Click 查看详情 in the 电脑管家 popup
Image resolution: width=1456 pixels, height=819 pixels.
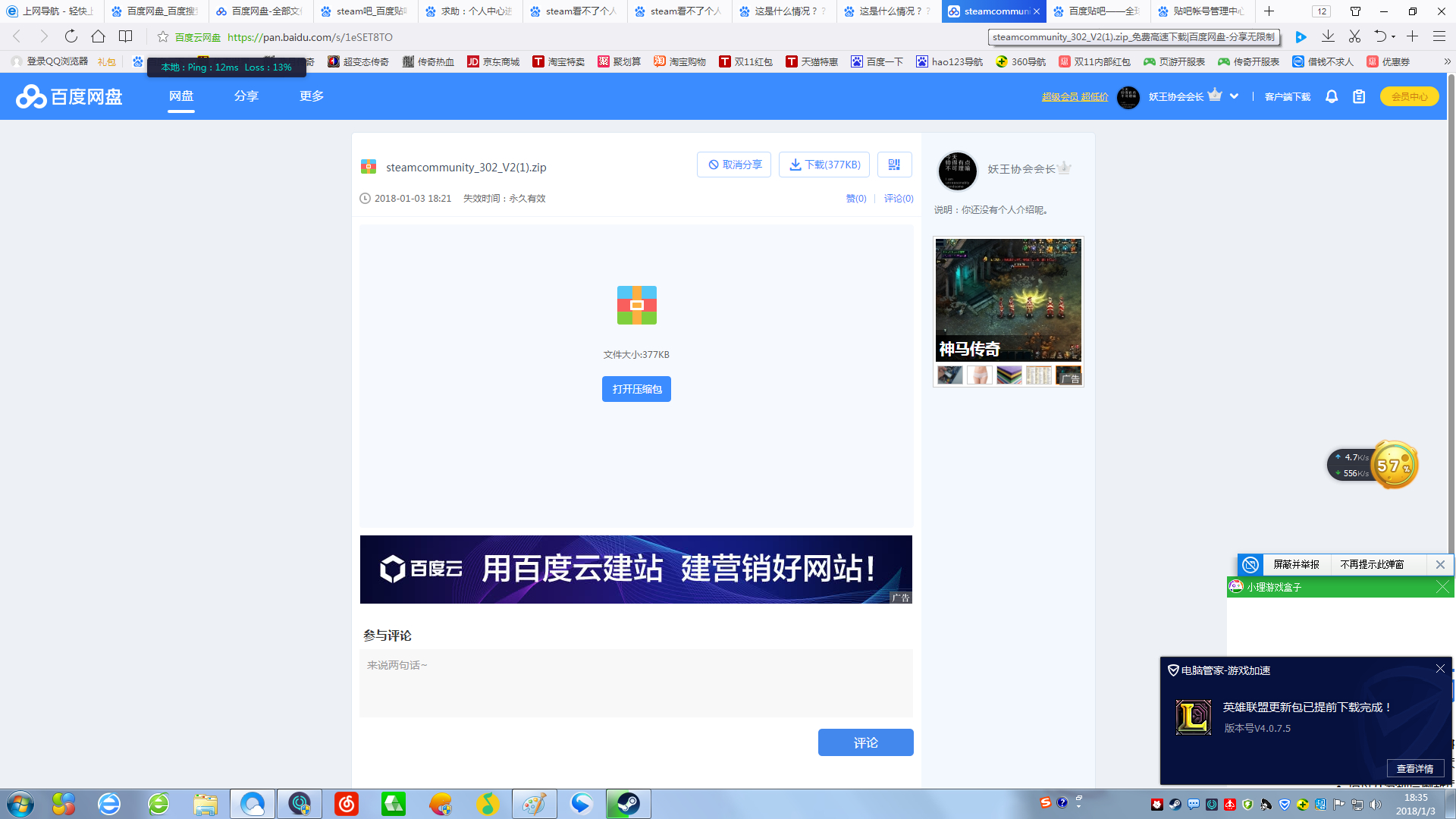tap(1415, 768)
